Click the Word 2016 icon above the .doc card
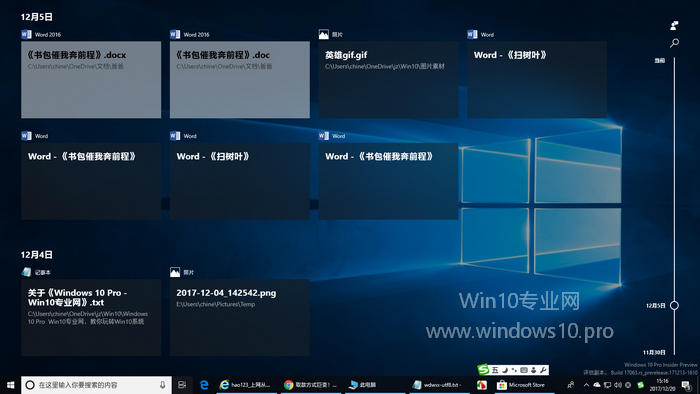The image size is (700, 394). pyautogui.click(x=175, y=34)
